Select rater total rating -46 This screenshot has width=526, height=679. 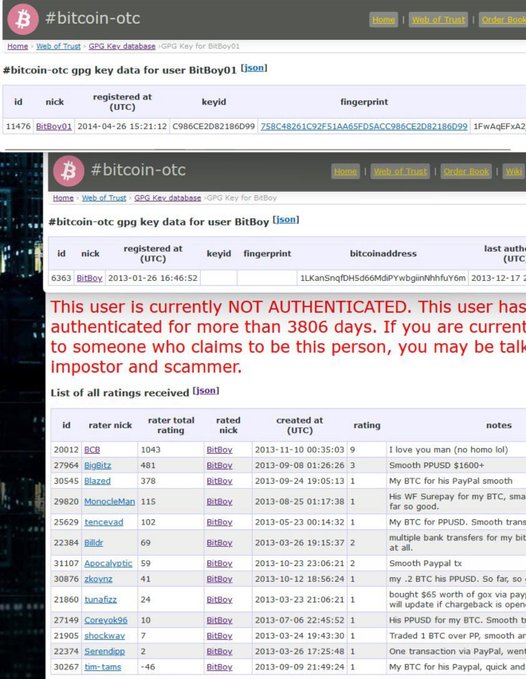148,667
